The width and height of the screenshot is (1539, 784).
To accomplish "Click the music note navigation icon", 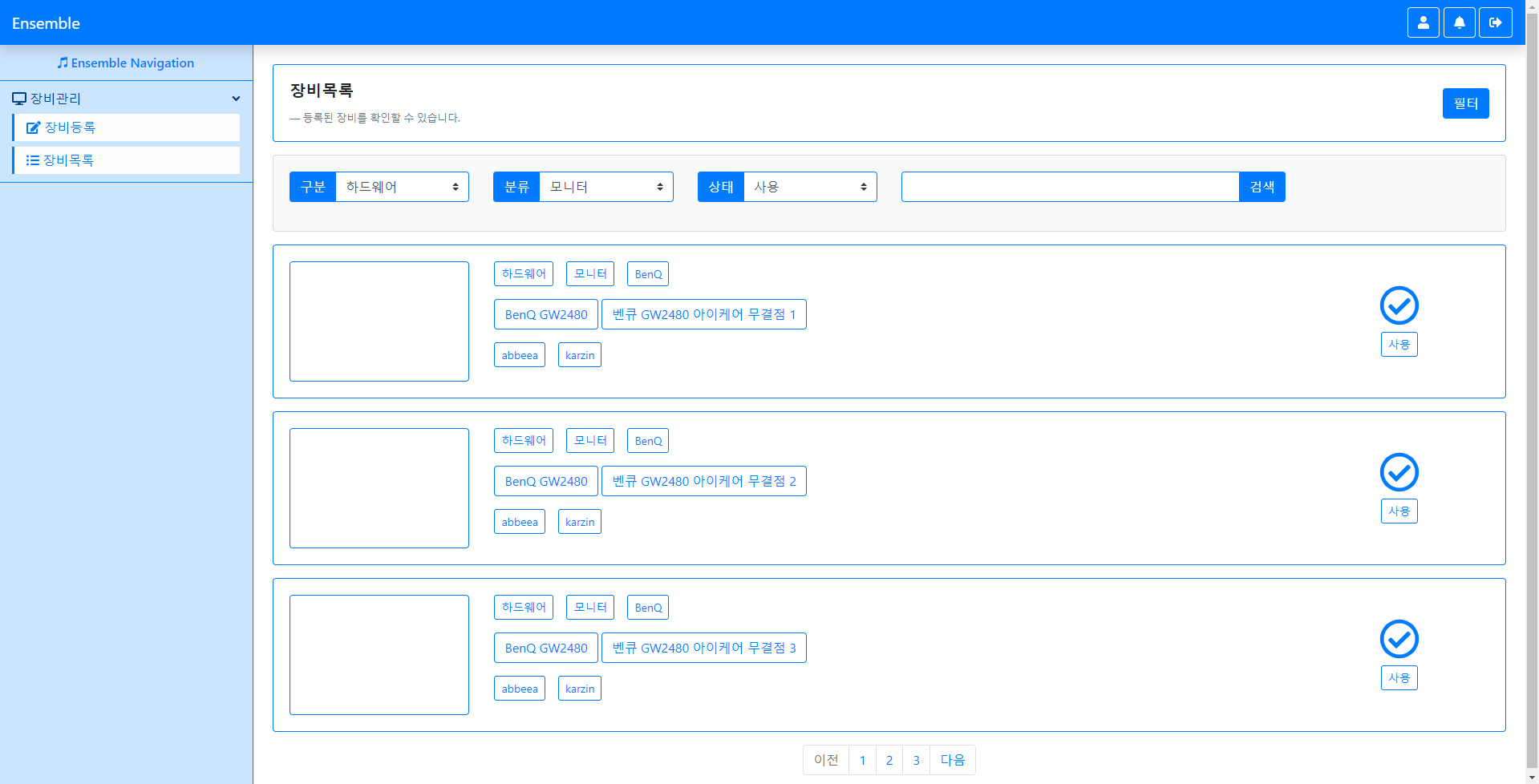I will click(63, 63).
